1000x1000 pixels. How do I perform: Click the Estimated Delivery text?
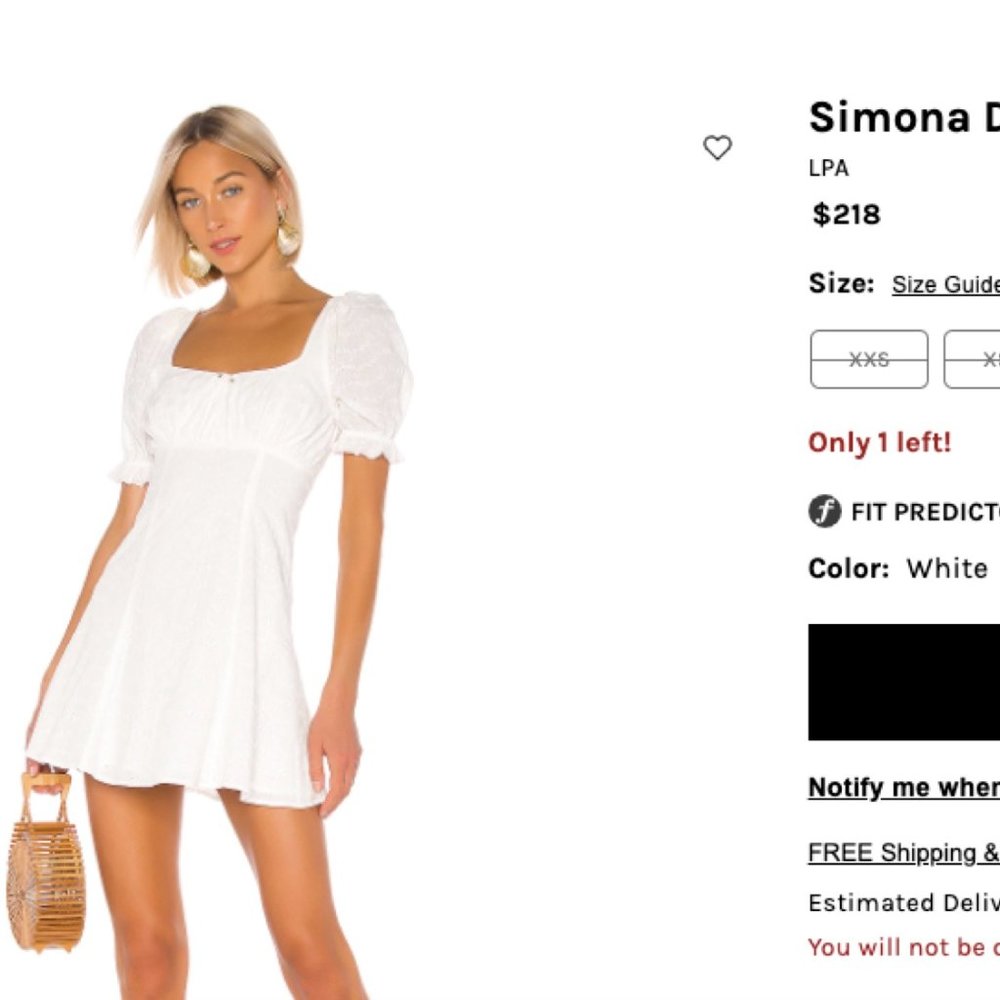(x=899, y=902)
